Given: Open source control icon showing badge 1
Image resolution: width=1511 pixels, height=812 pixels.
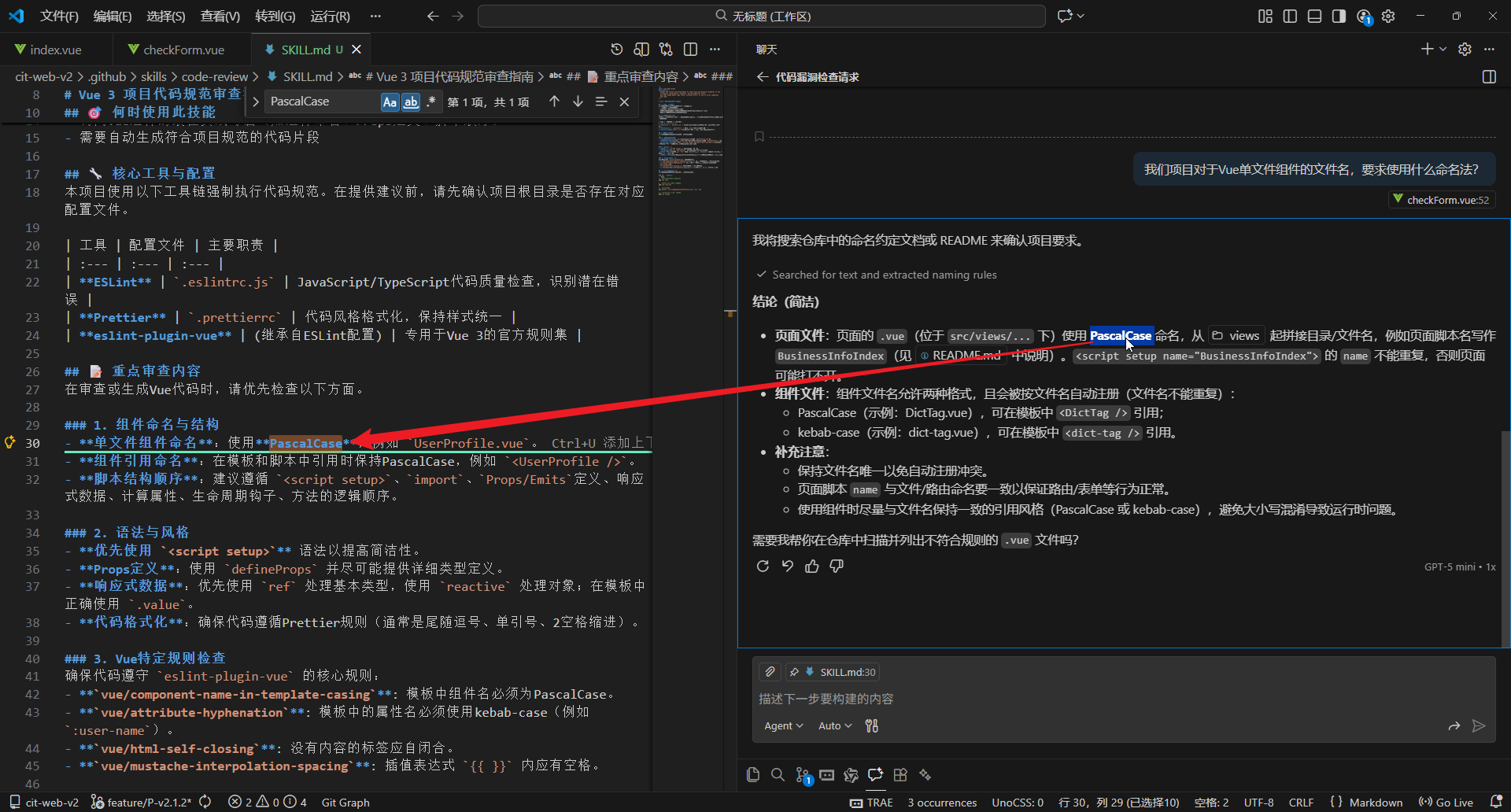Looking at the screenshot, I should 802,775.
